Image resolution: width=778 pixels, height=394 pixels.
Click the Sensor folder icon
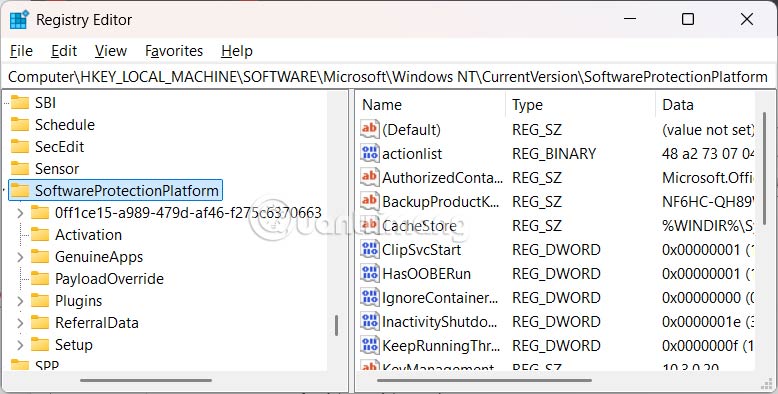(x=20, y=169)
